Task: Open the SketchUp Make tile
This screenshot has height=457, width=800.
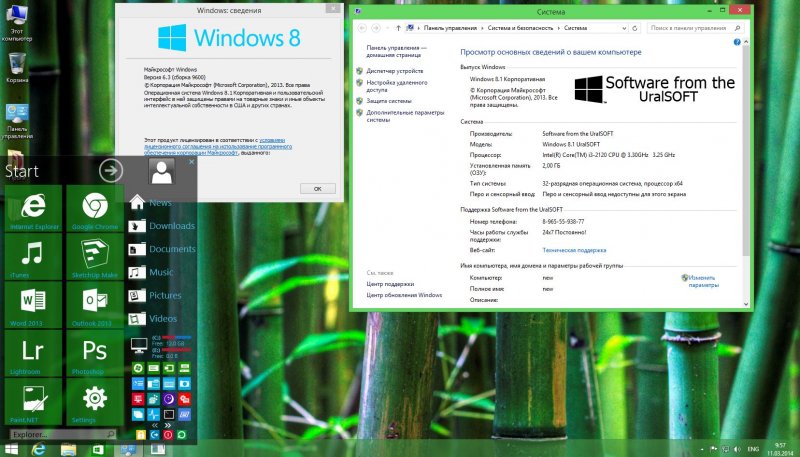Action: click(x=95, y=257)
